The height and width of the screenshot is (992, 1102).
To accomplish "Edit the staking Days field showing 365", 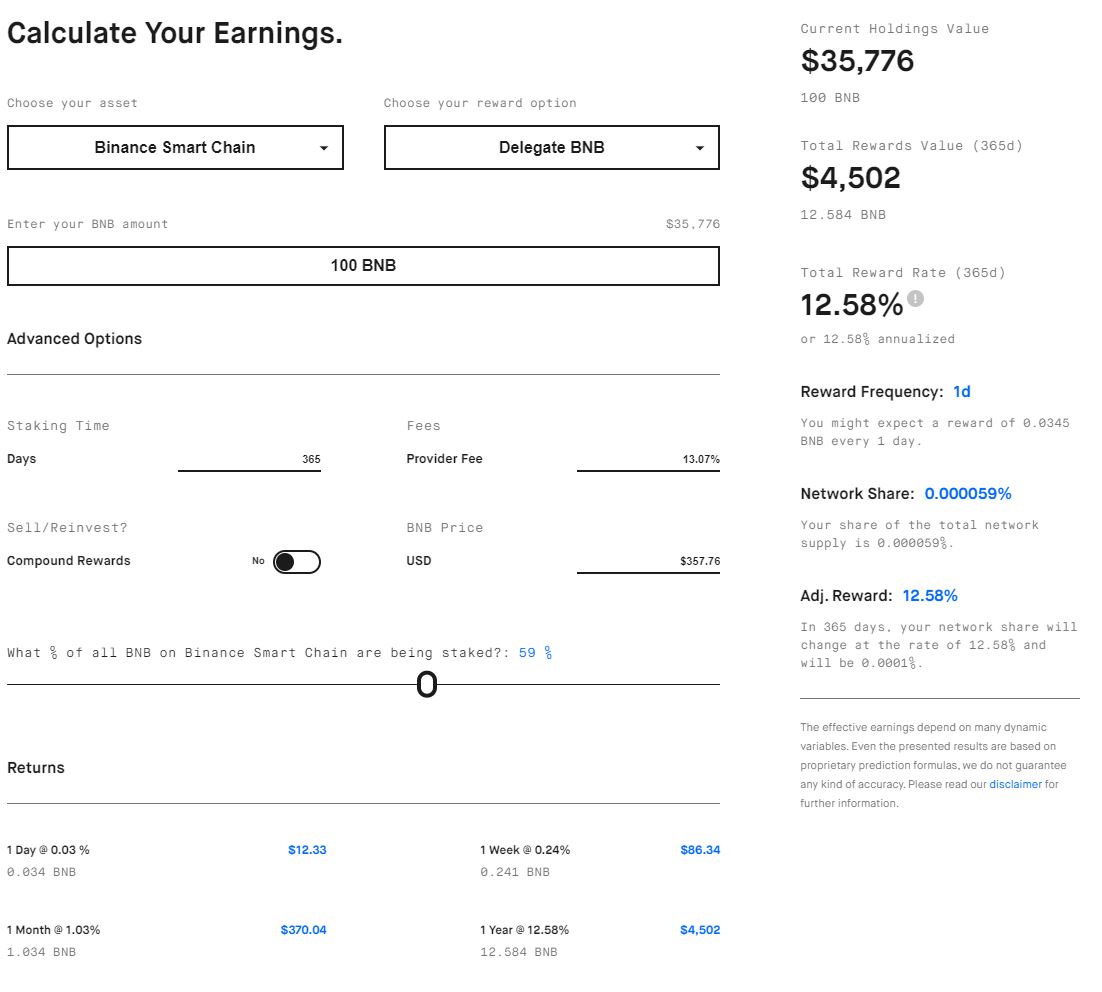I will (250, 460).
